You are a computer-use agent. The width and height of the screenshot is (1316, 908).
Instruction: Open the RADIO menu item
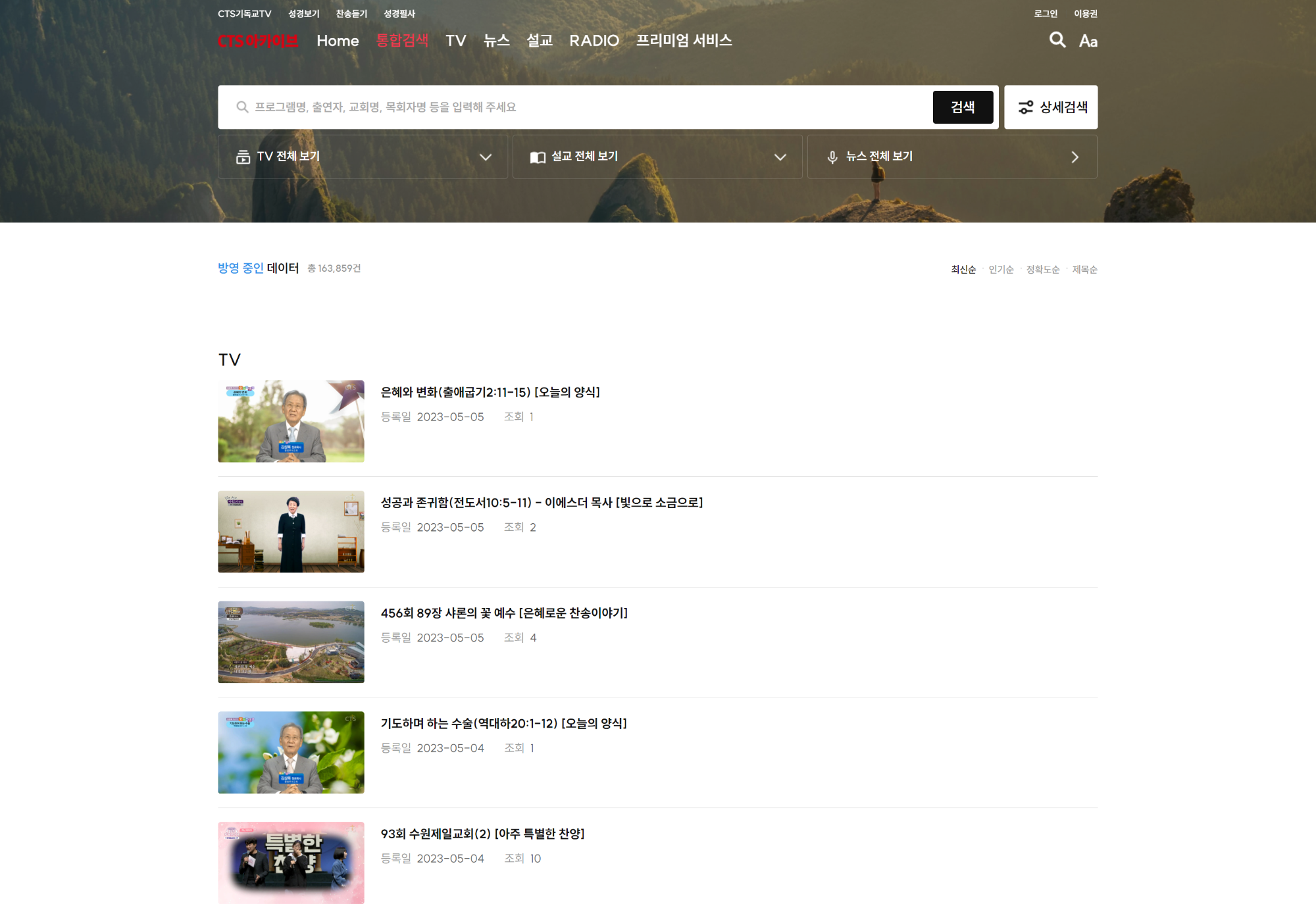pyautogui.click(x=594, y=41)
